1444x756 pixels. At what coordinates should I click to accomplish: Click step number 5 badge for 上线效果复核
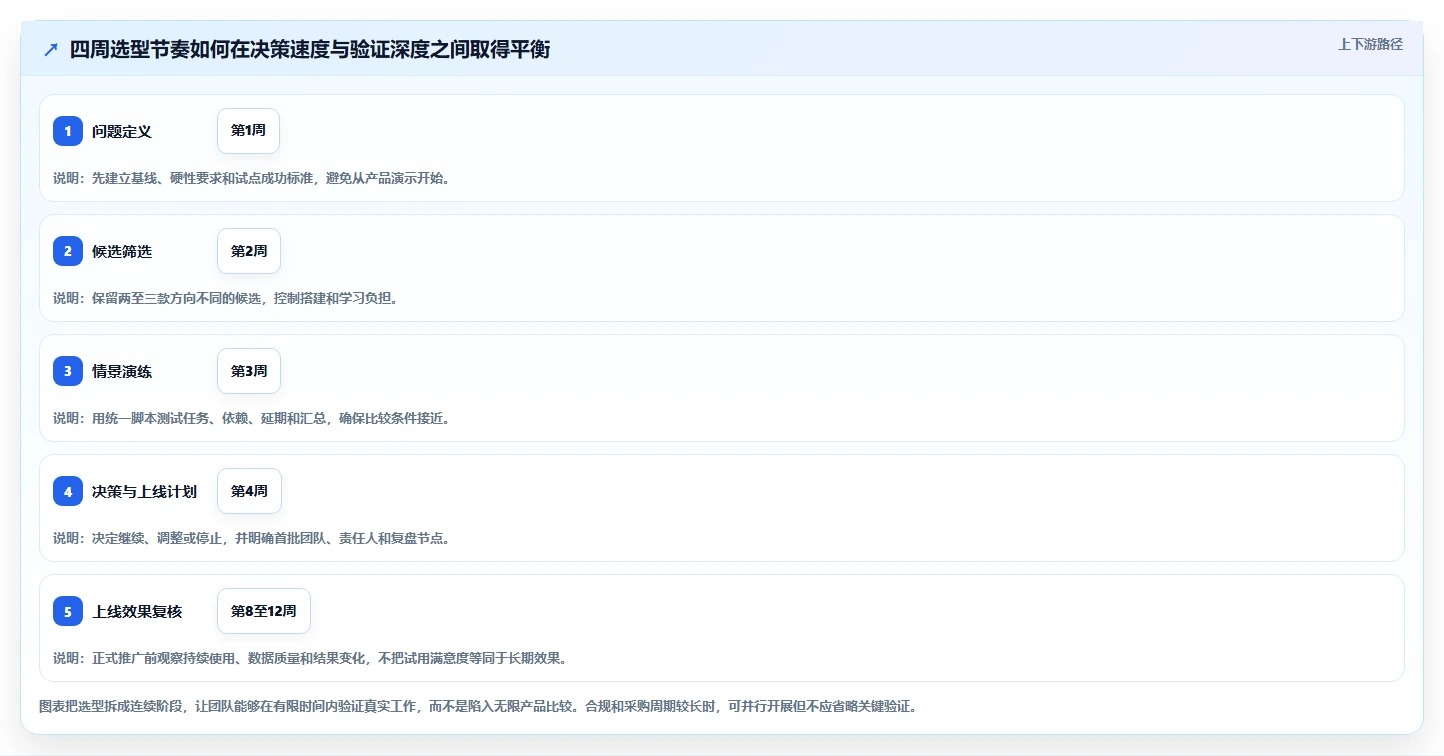[68, 611]
